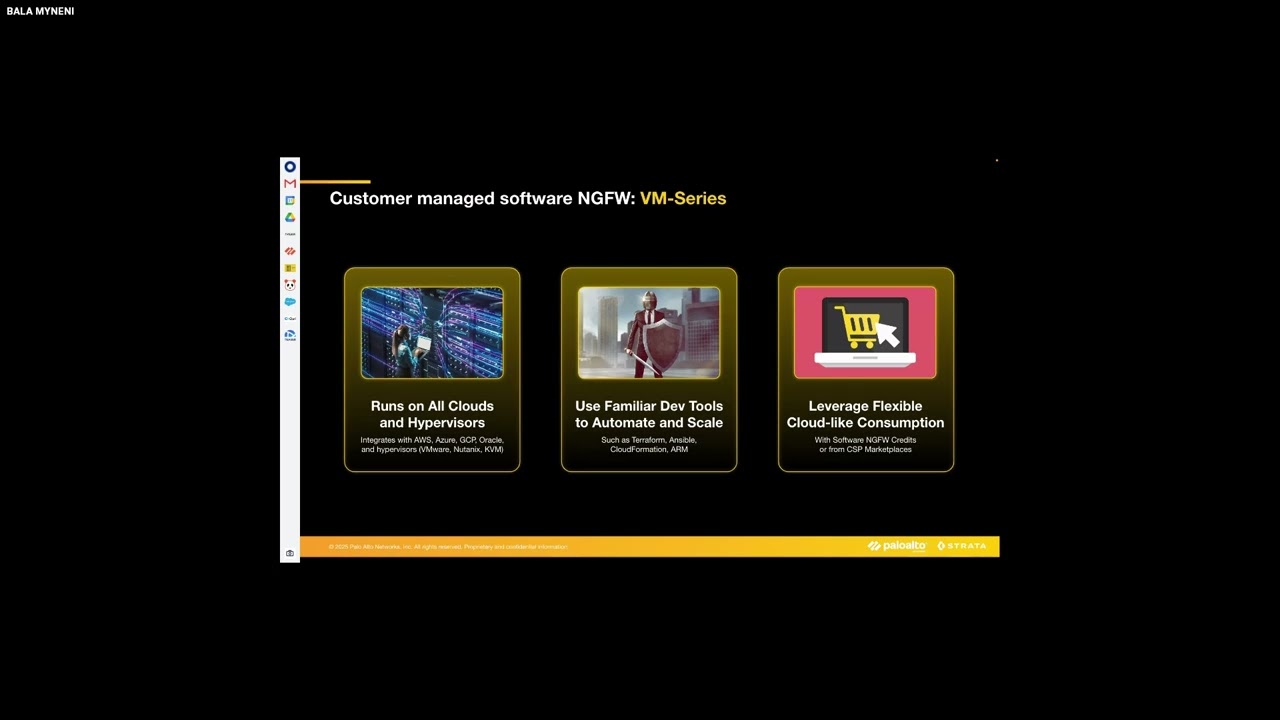Open the yellow app icon in sidebar
The width and height of the screenshot is (1280, 720).
[290, 268]
